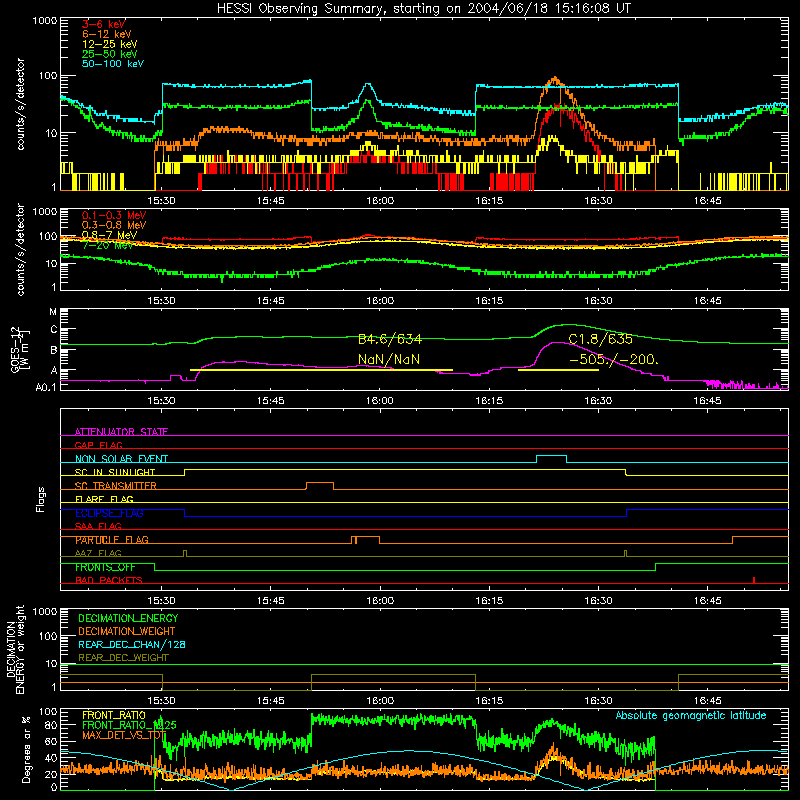Select the SC_IN_SUNLIGHT flag label
The width and height of the screenshot is (800, 800).
(x=115, y=472)
